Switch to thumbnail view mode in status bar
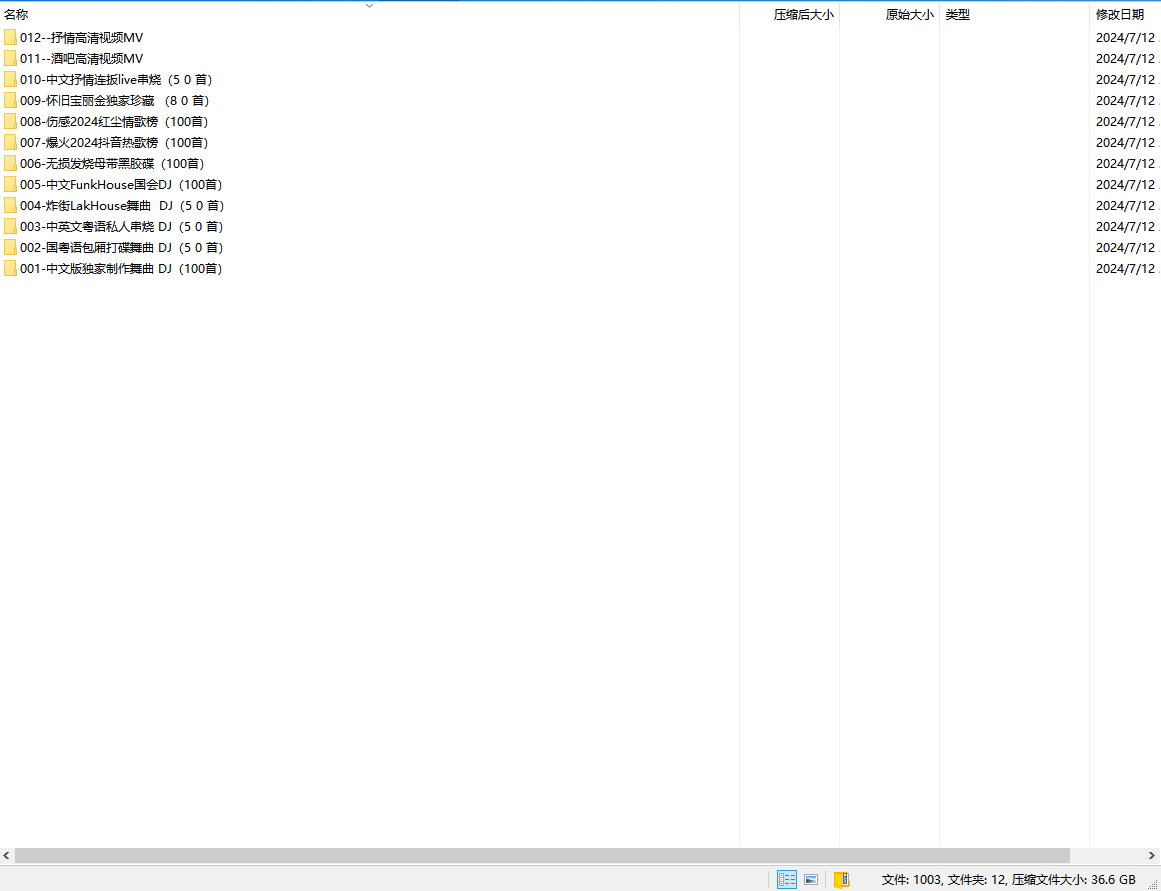The image size is (1161, 891). [x=811, y=880]
